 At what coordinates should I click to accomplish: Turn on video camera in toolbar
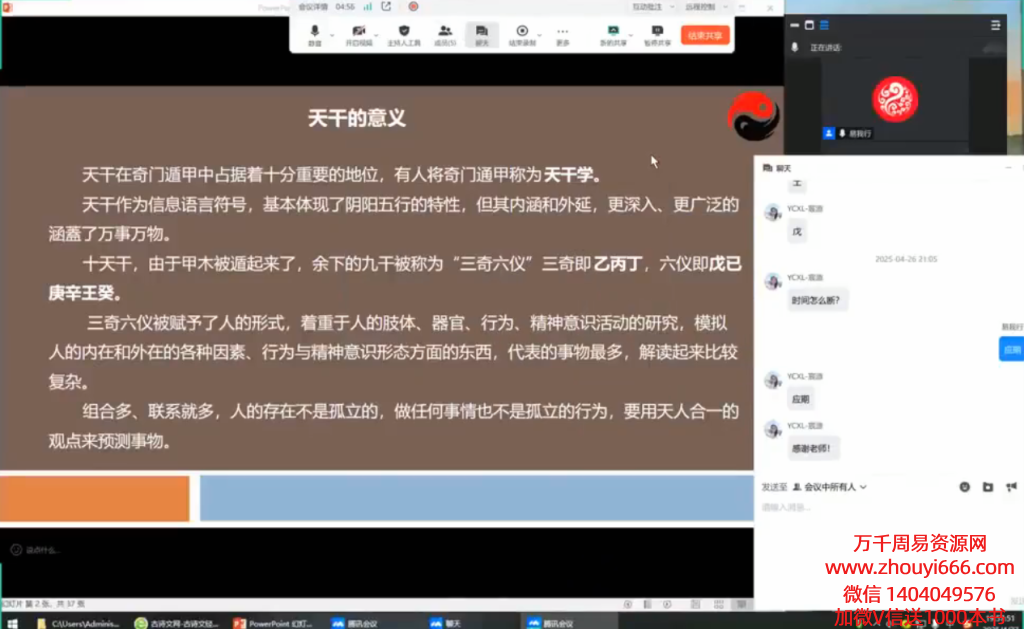pos(358,33)
